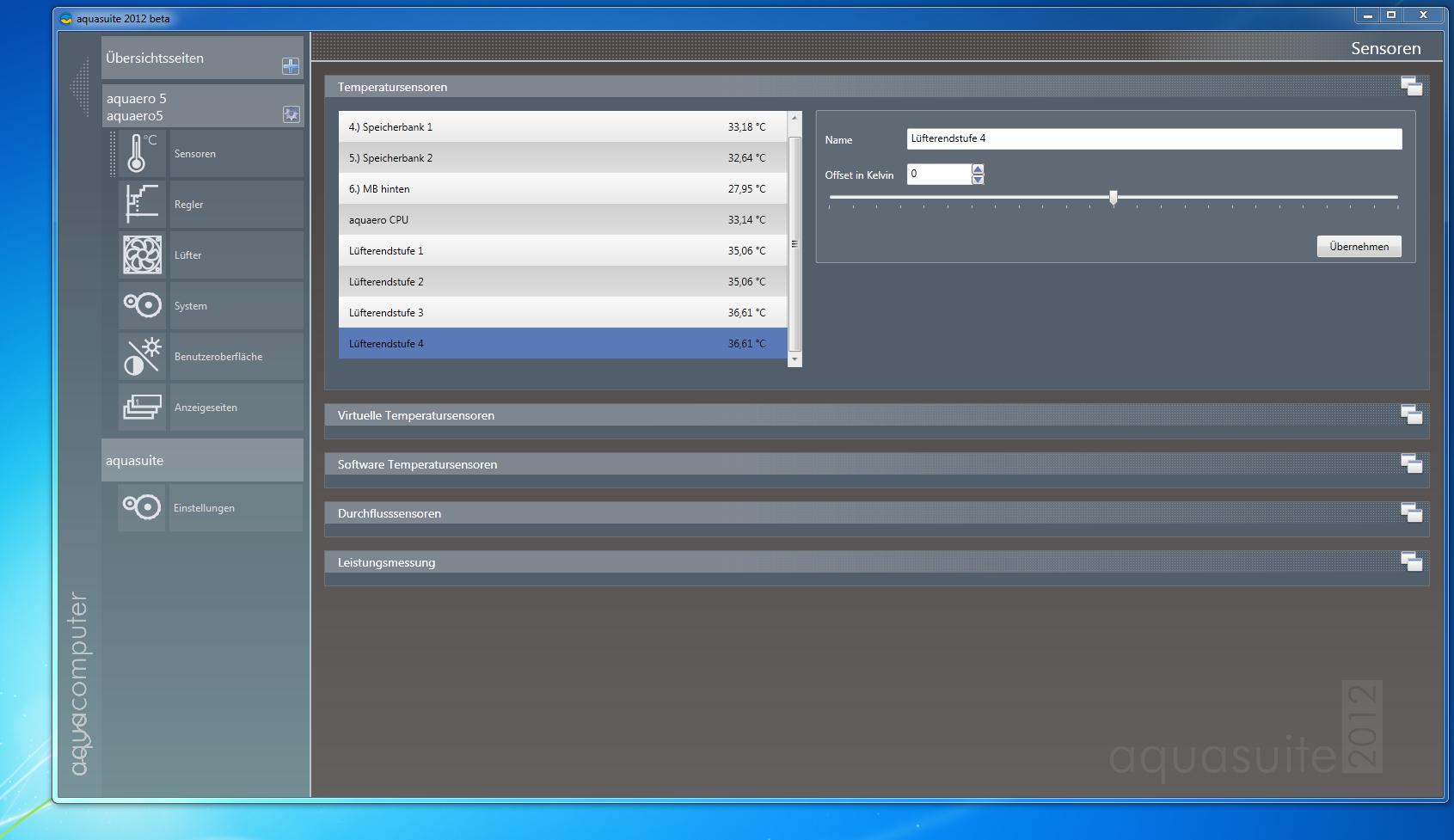The width and height of the screenshot is (1454, 840).
Task: Click the Offset in Kelvin slider handle
Action: coord(1114,198)
